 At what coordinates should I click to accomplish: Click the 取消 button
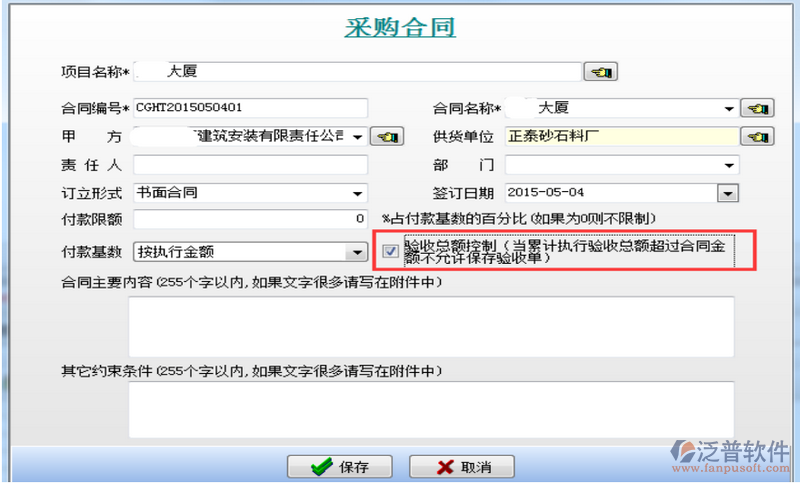[x=462, y=467]
